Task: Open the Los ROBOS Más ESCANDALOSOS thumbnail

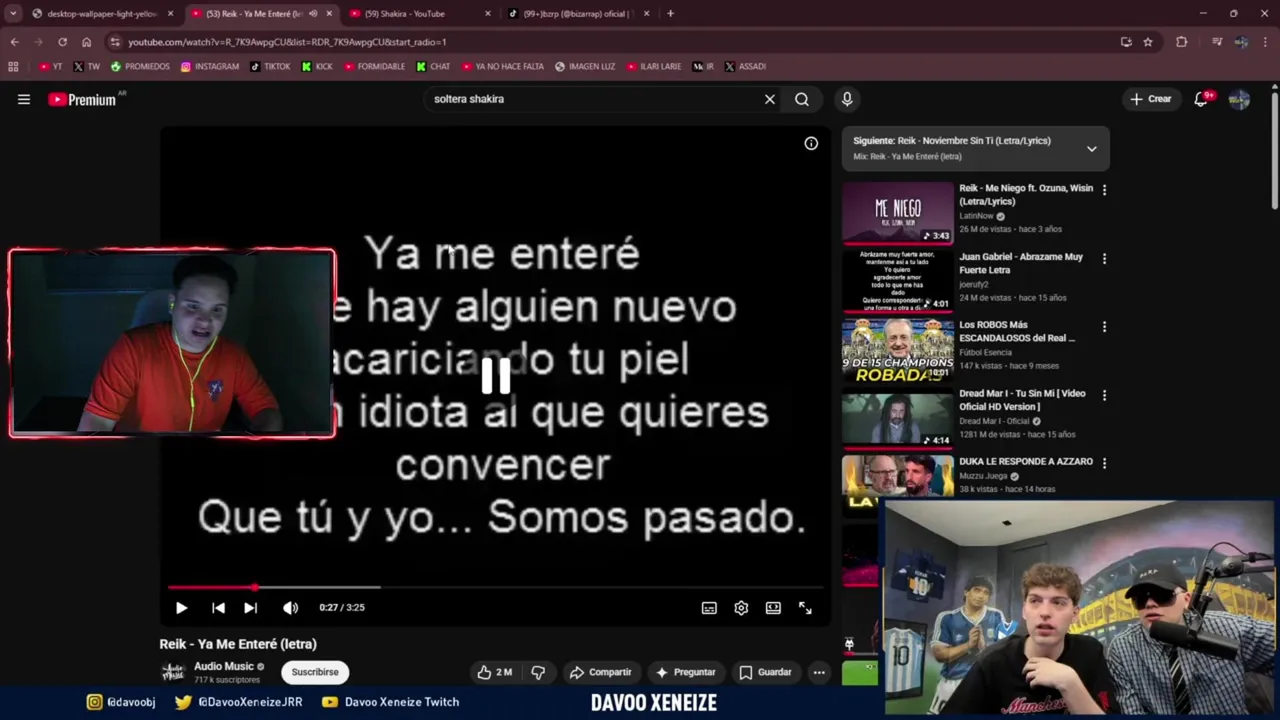Action: click(x=898, y=350)
